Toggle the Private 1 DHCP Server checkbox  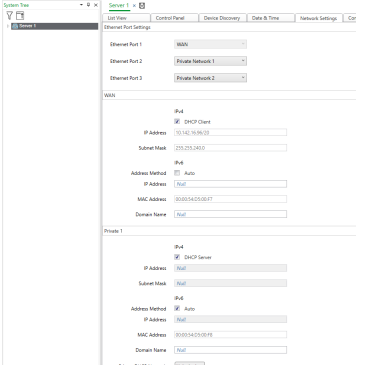177,257
